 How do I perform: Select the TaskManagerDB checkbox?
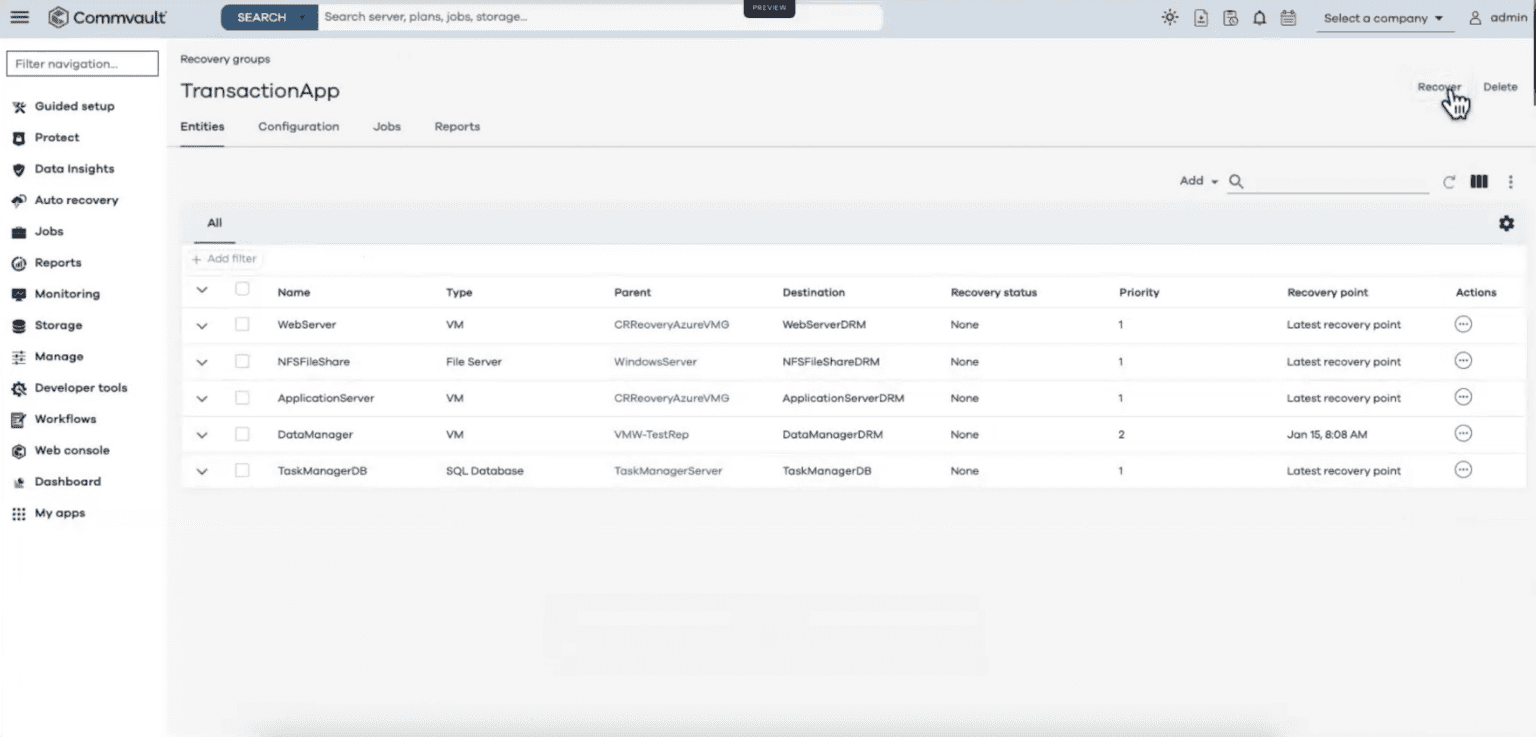click(241, 470)
